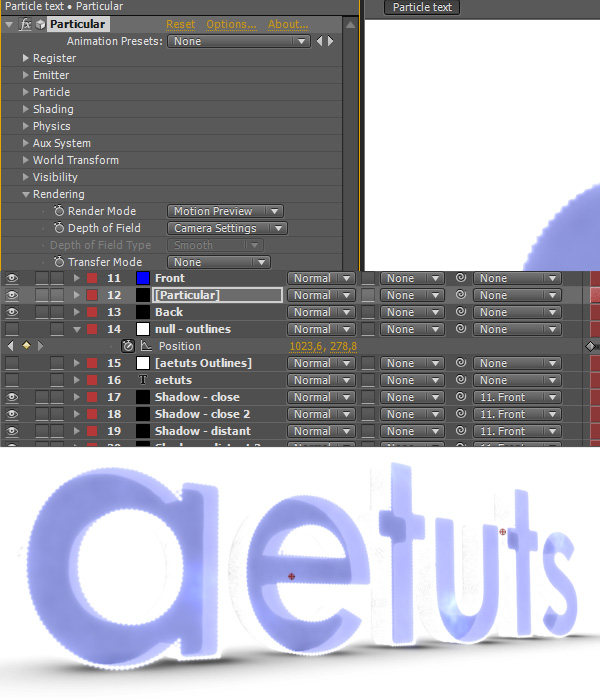Expand the Particle group

coord(25,92)
